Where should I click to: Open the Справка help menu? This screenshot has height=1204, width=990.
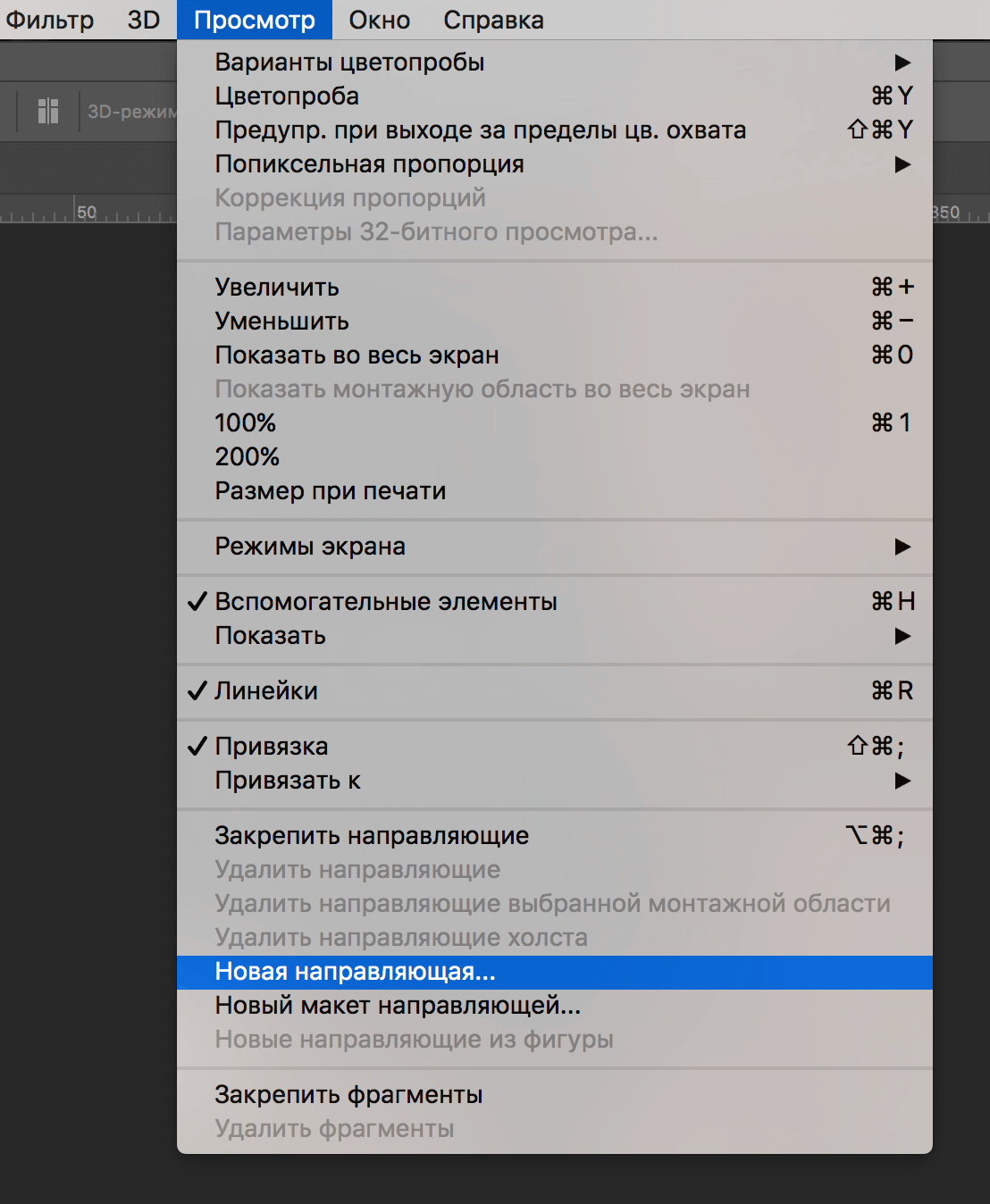point(493,20)
